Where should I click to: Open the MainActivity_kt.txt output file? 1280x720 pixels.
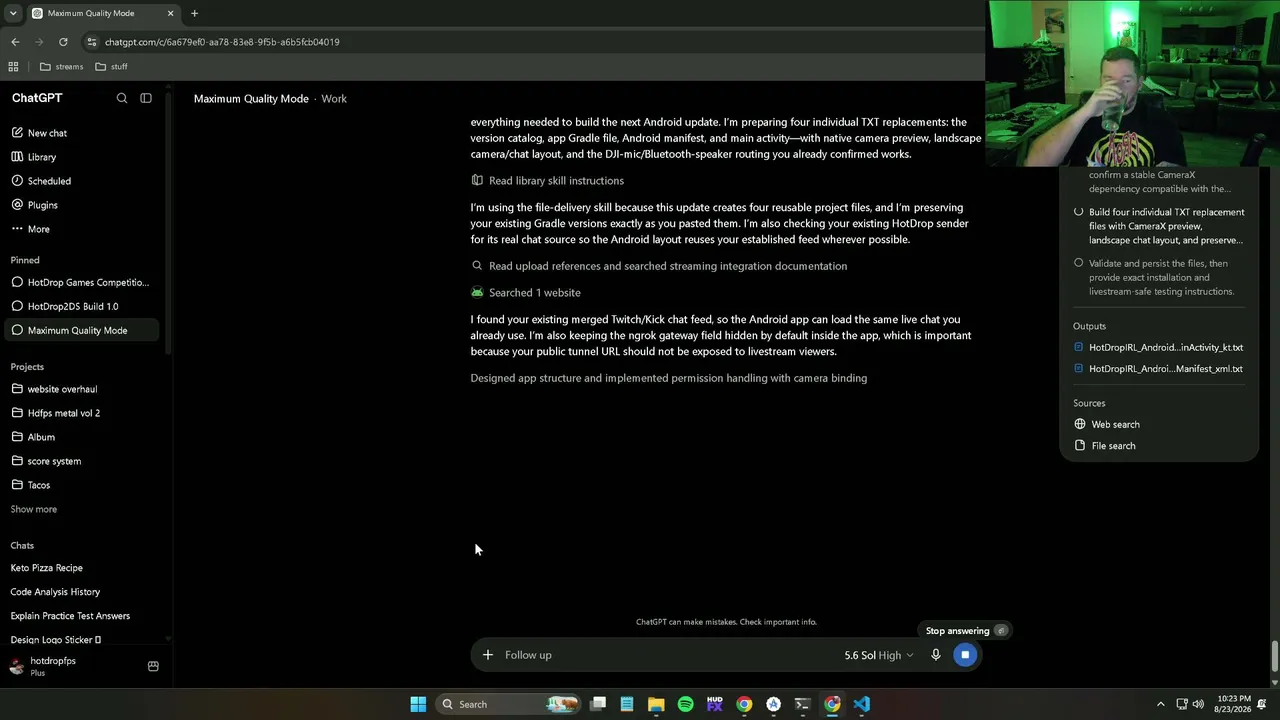point(1158,347)
